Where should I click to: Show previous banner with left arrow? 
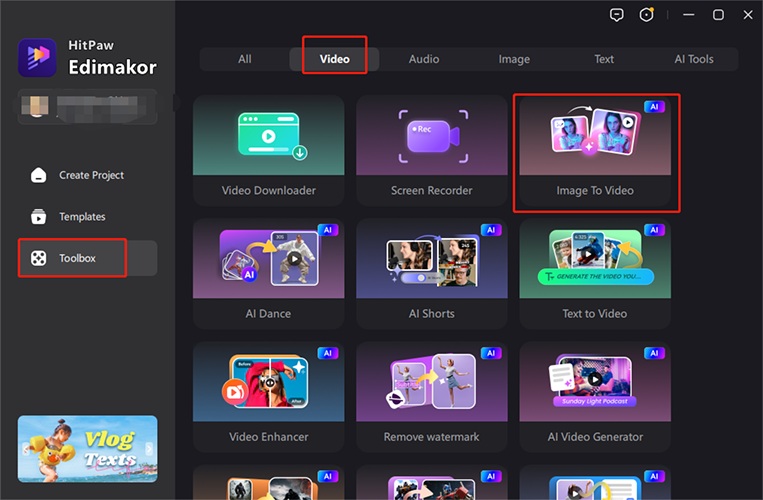23,450
